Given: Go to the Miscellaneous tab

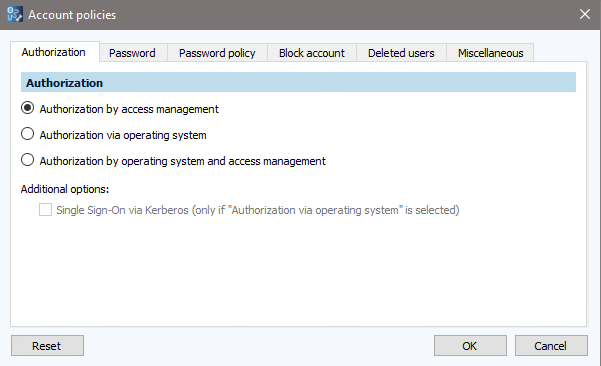Looking at the screenshot, I should [490, 53].
